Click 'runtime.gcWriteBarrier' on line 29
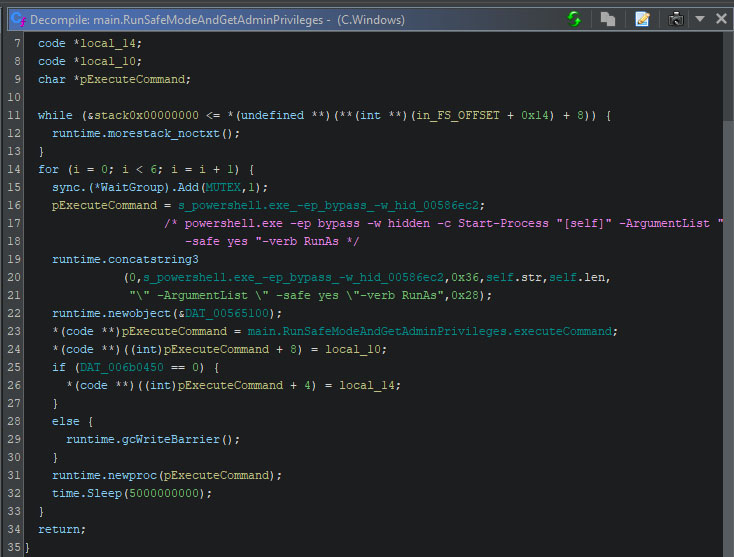734x557 pixels. tap(142, 440)
